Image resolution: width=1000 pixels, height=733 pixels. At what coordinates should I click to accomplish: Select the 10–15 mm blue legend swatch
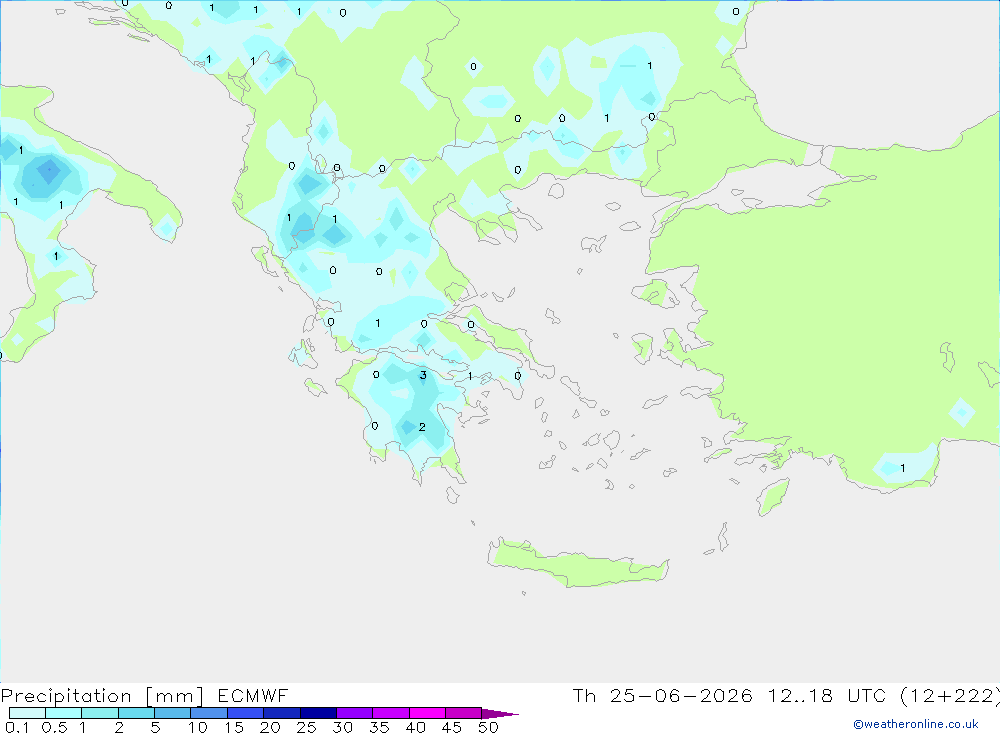coord(209,713)
